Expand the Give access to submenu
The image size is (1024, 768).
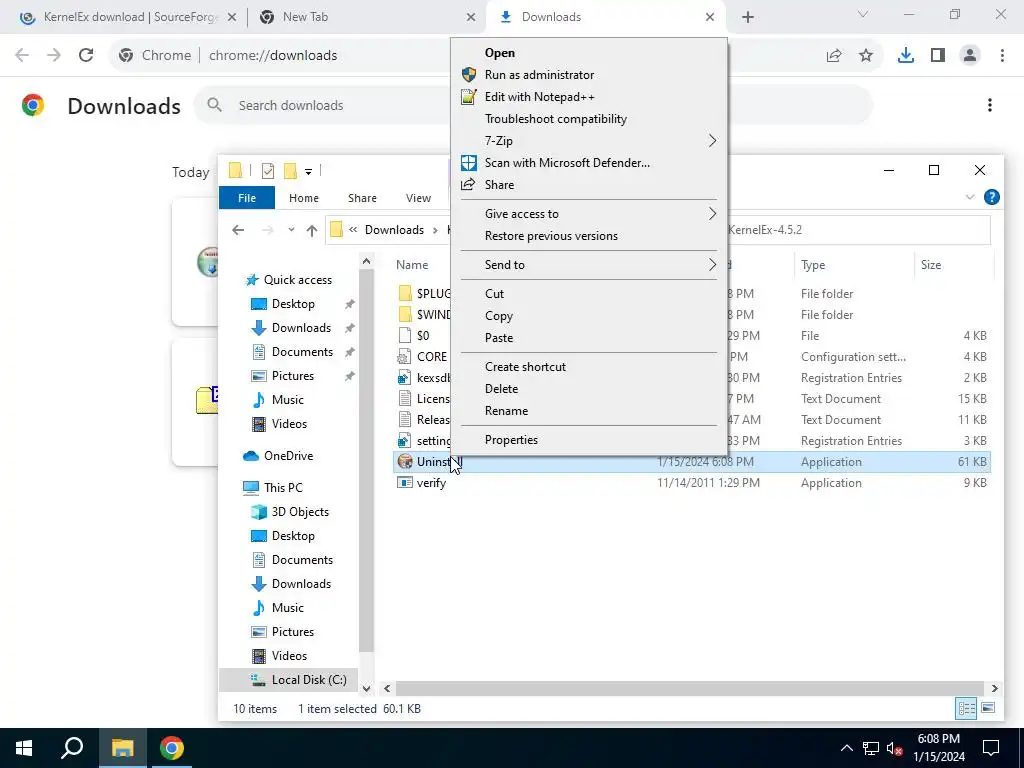pos(589,214)
